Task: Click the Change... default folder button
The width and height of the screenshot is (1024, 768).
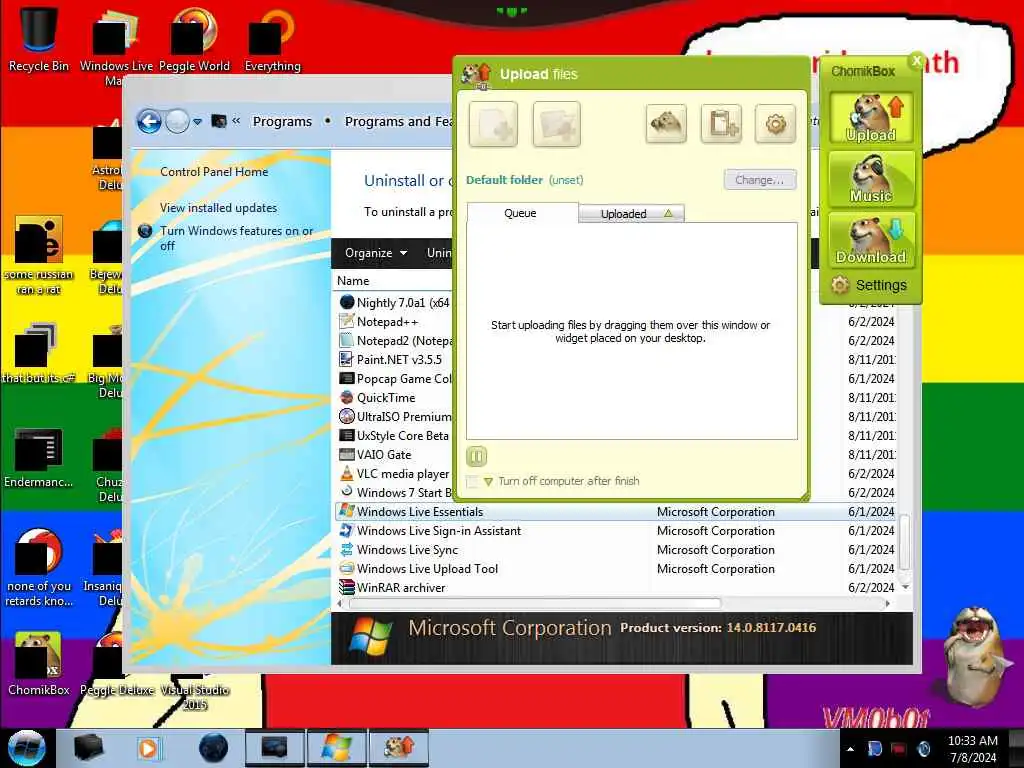Action: (x=760, y=180)
